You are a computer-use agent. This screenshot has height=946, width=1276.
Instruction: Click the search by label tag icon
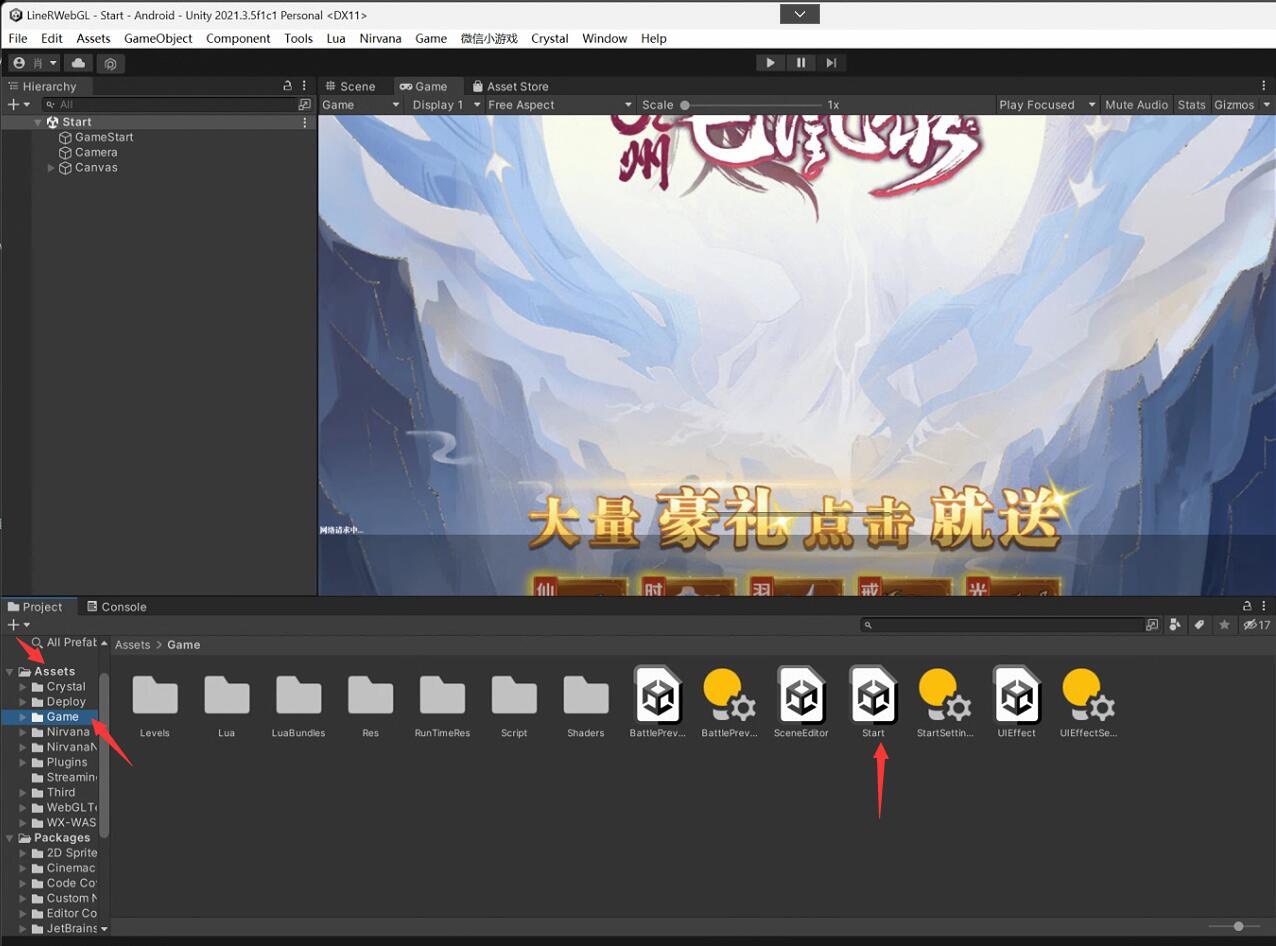[x=1199, y=625]
